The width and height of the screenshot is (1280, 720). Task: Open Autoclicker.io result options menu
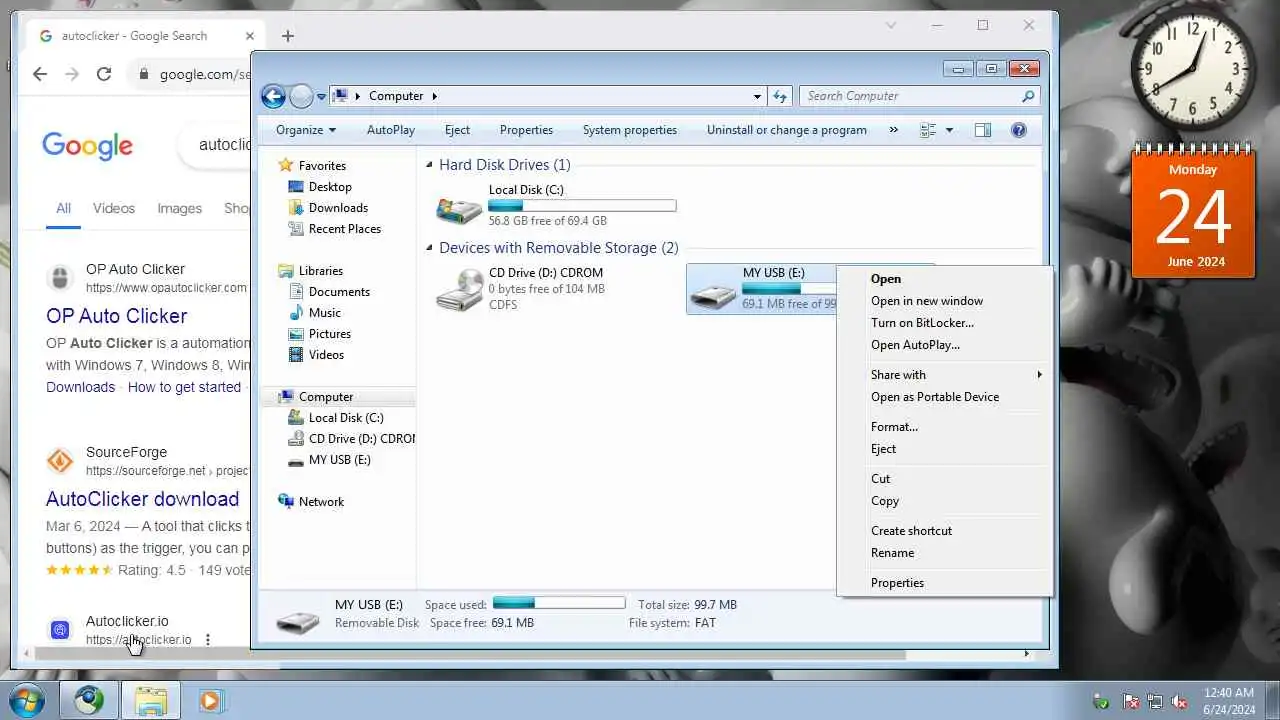[208, 640]
